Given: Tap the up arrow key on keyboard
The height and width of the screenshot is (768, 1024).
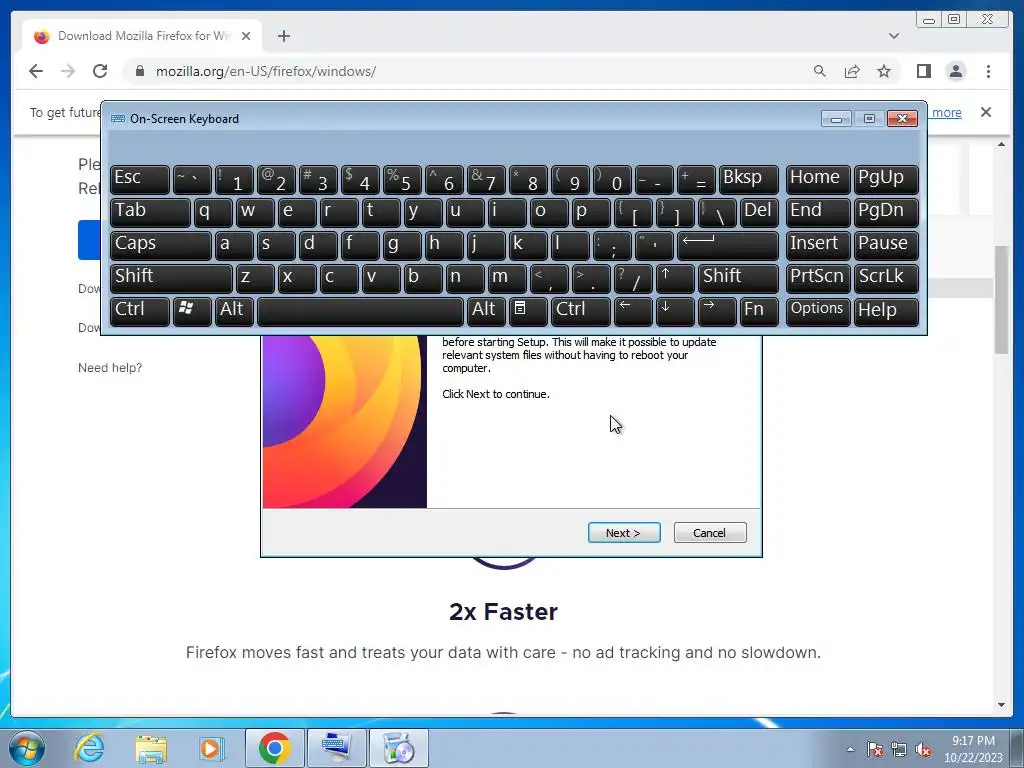Looking at the screenshot, I should 675,278.
